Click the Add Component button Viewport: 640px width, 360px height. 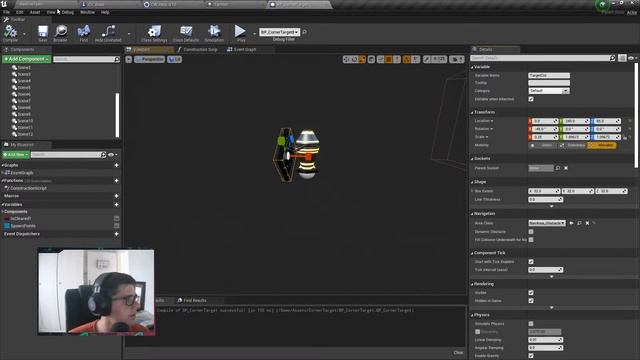point(27,59)
